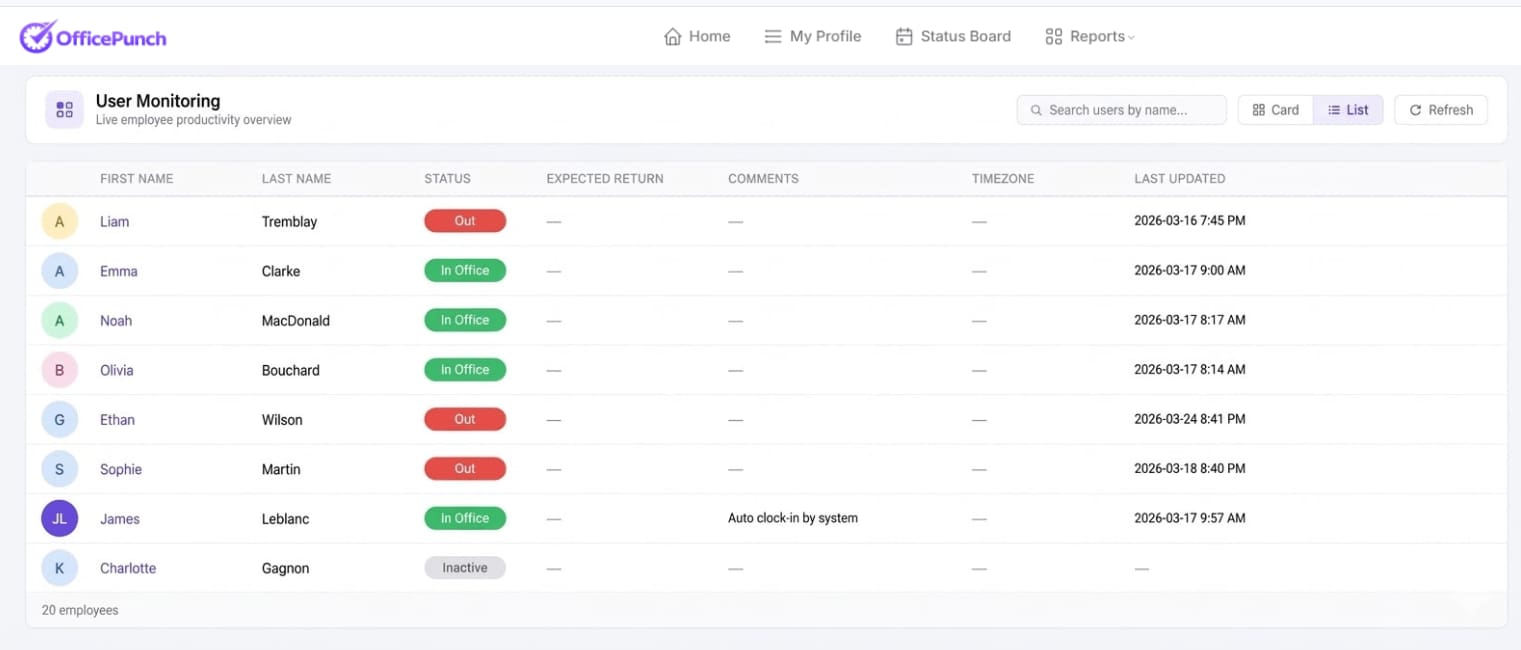Click Noah MacDonald's green avatar
1521x650 pixels.
click(x=59, y=321)
